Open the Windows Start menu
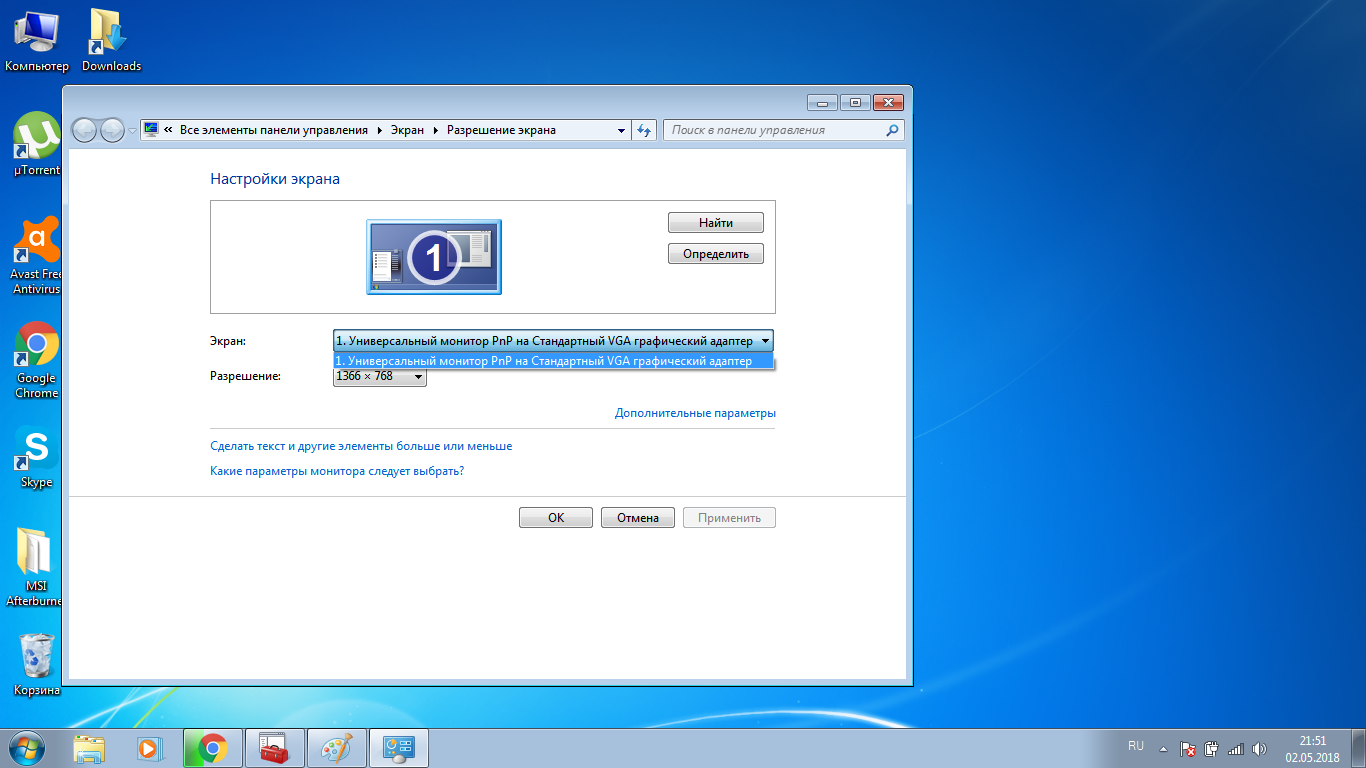 [x=28, y=747]
